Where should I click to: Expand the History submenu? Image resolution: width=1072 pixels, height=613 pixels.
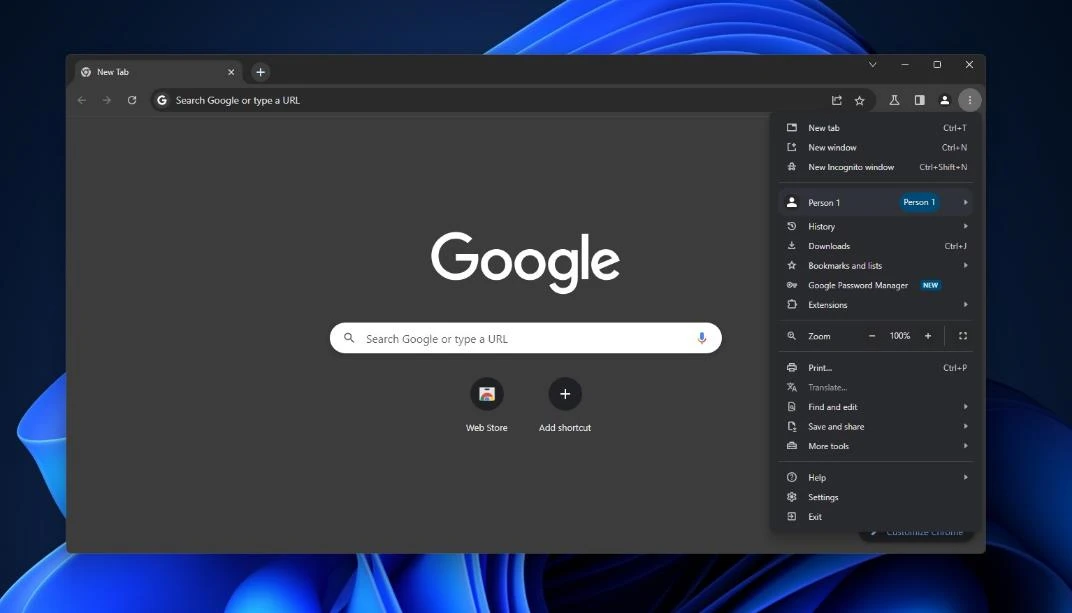[x=876, y=226]
